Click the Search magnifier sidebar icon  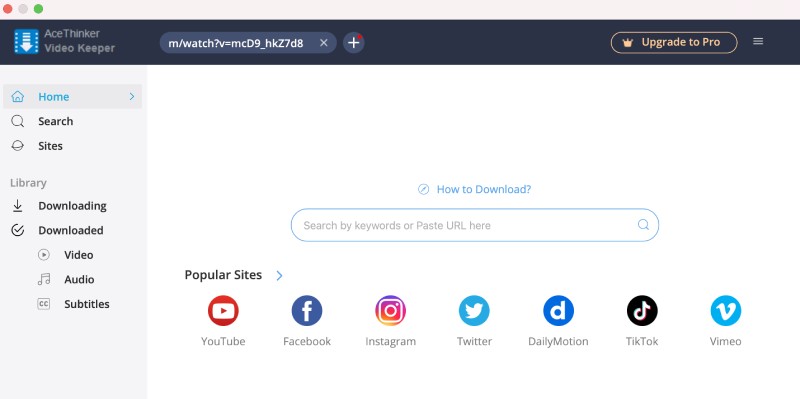pos(18,121)
